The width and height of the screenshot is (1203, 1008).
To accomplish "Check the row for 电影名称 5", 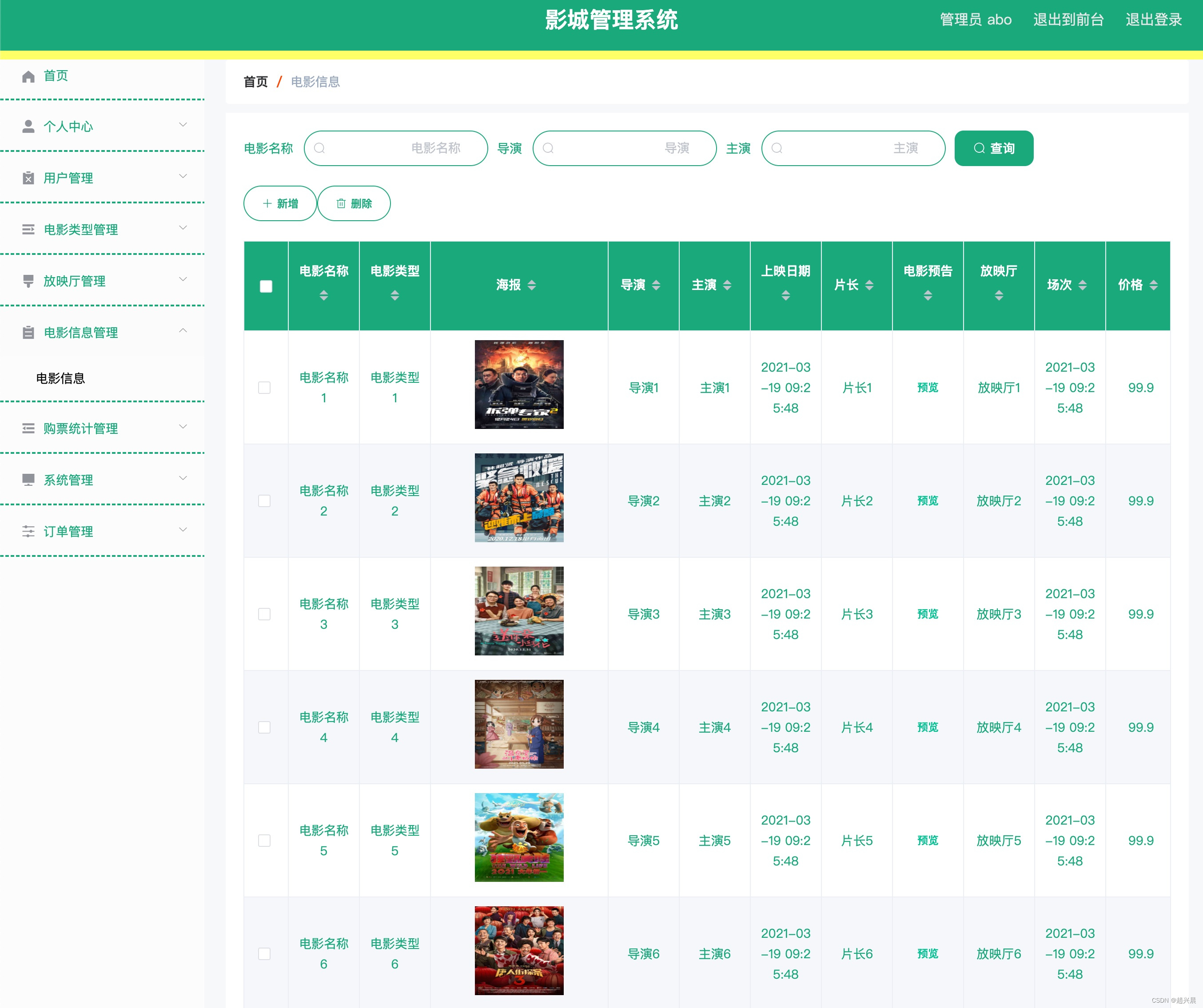I will point(264,841).
